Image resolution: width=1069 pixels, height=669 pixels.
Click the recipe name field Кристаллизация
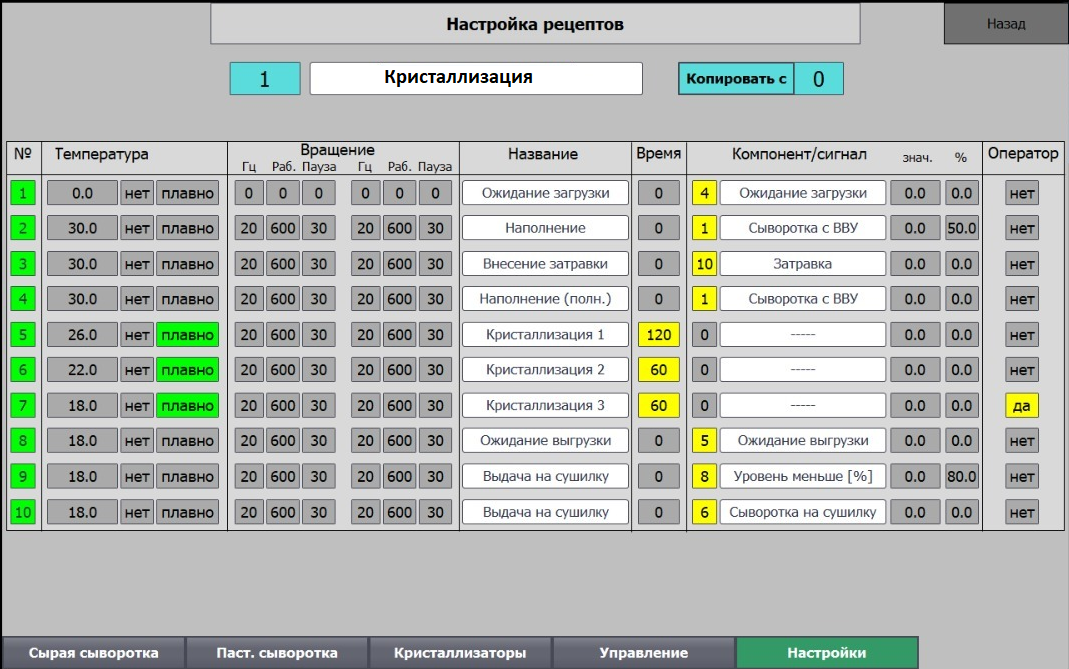(475, 78)
